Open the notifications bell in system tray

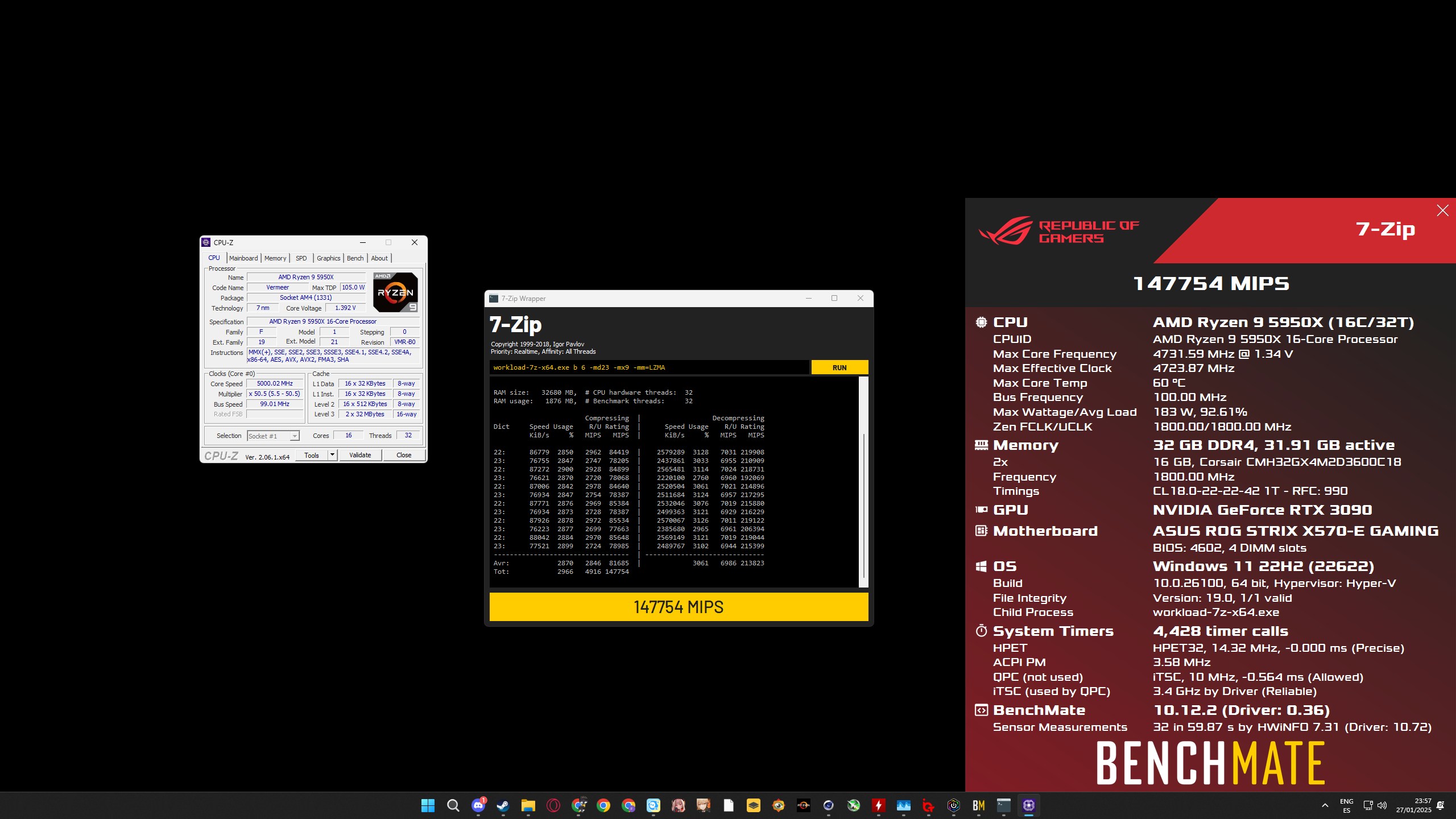pyautogui.click(x=1440, y=805)
